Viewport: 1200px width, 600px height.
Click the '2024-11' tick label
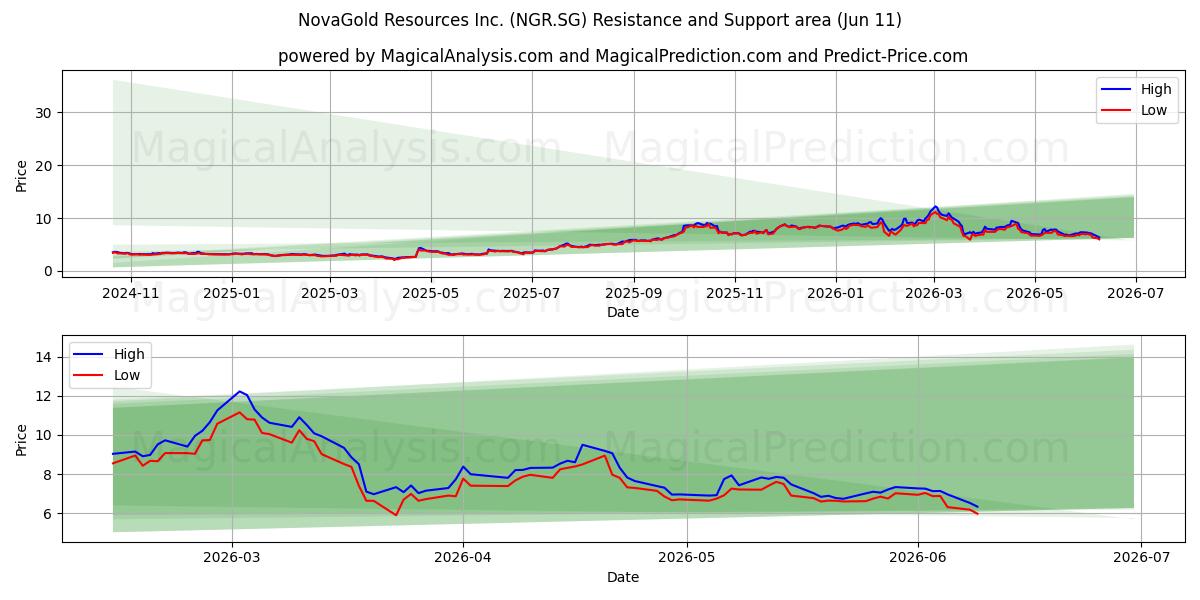coord(132,293)
